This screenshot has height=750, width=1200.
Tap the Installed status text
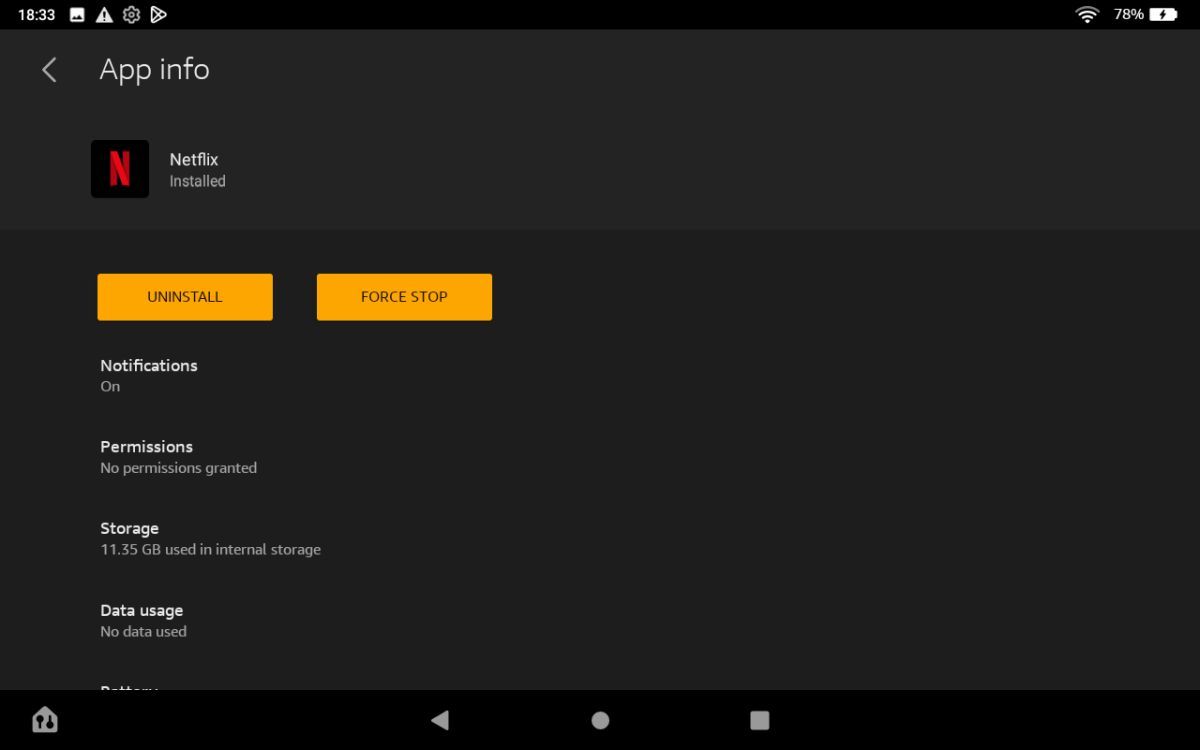pos(197,181)
